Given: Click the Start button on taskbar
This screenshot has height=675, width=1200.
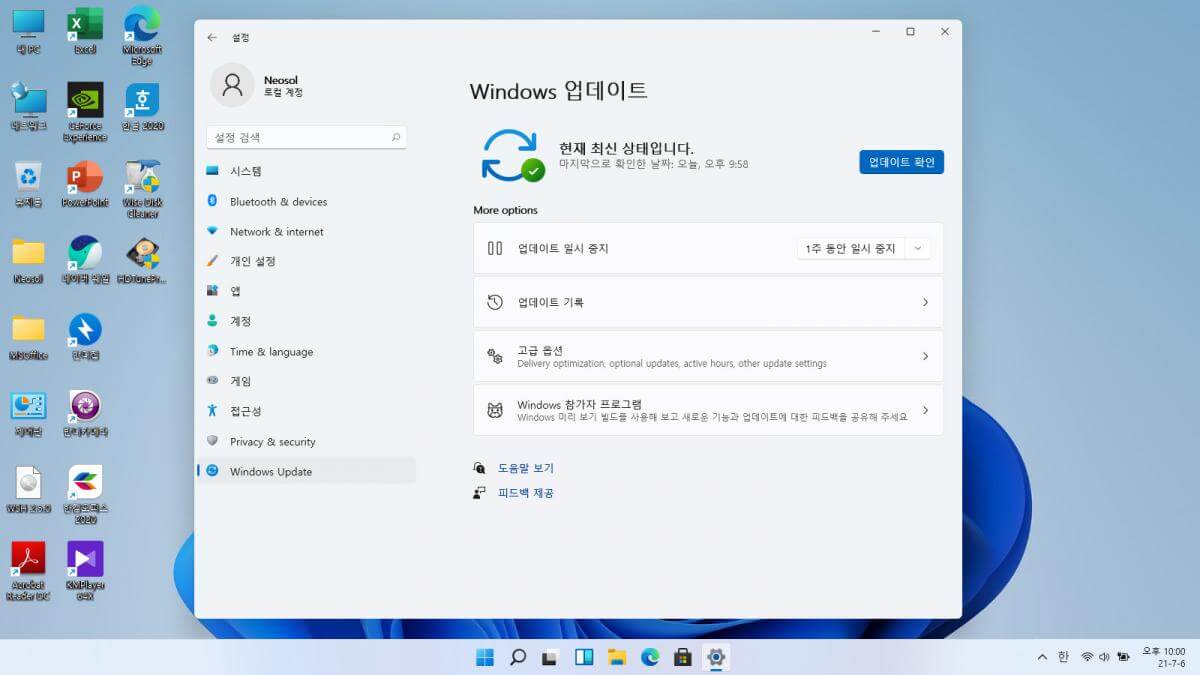Looking at the screenshot, I should pyautogui.click(x=485, y=657).
